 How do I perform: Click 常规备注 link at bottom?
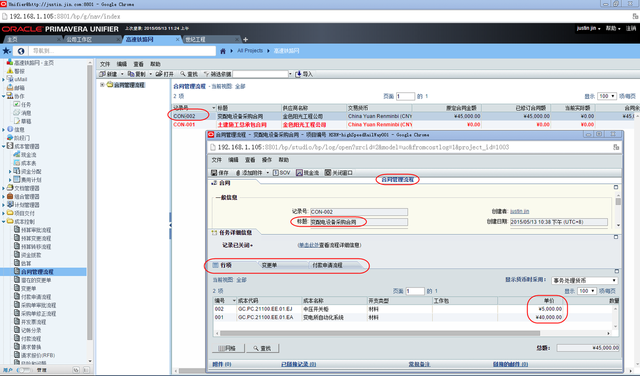click(419, 364)
